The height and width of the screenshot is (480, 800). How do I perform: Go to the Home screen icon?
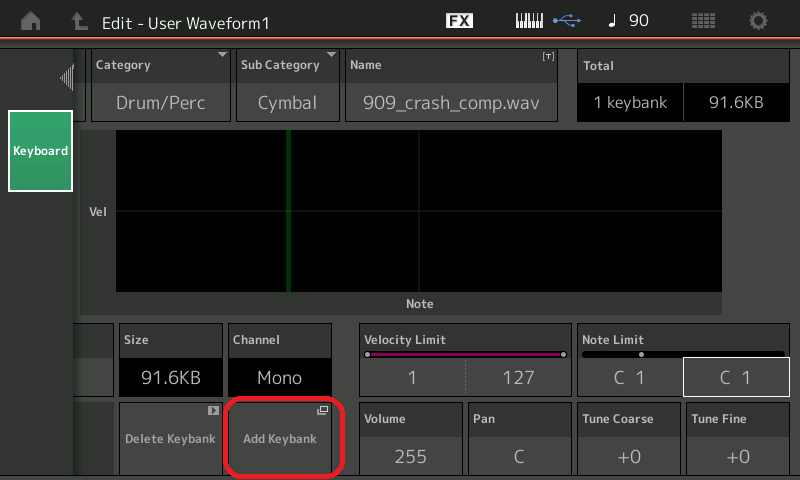point(32,21)
